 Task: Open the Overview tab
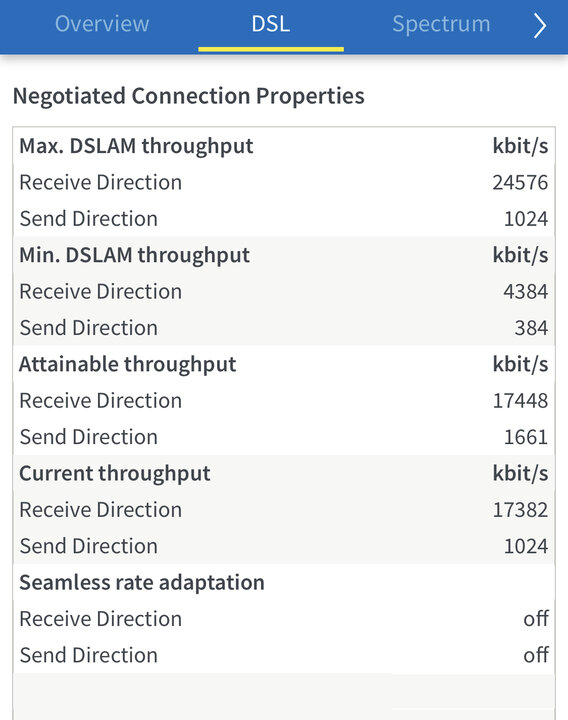tap(102, 24)
